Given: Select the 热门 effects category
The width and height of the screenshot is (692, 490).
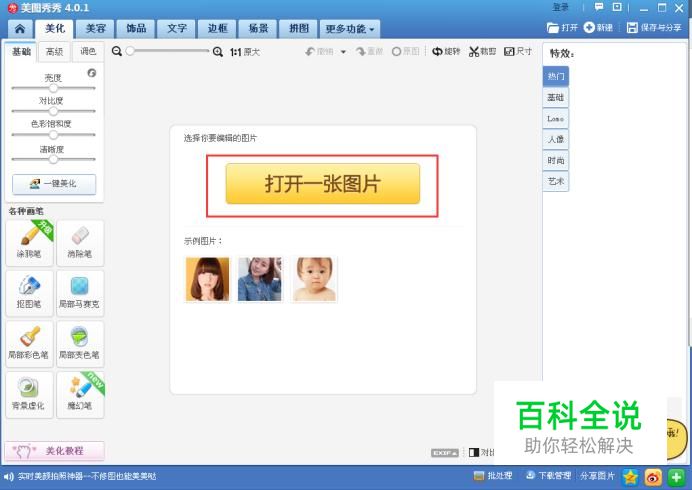Looking at the screenshot, I should coord(556,76).
